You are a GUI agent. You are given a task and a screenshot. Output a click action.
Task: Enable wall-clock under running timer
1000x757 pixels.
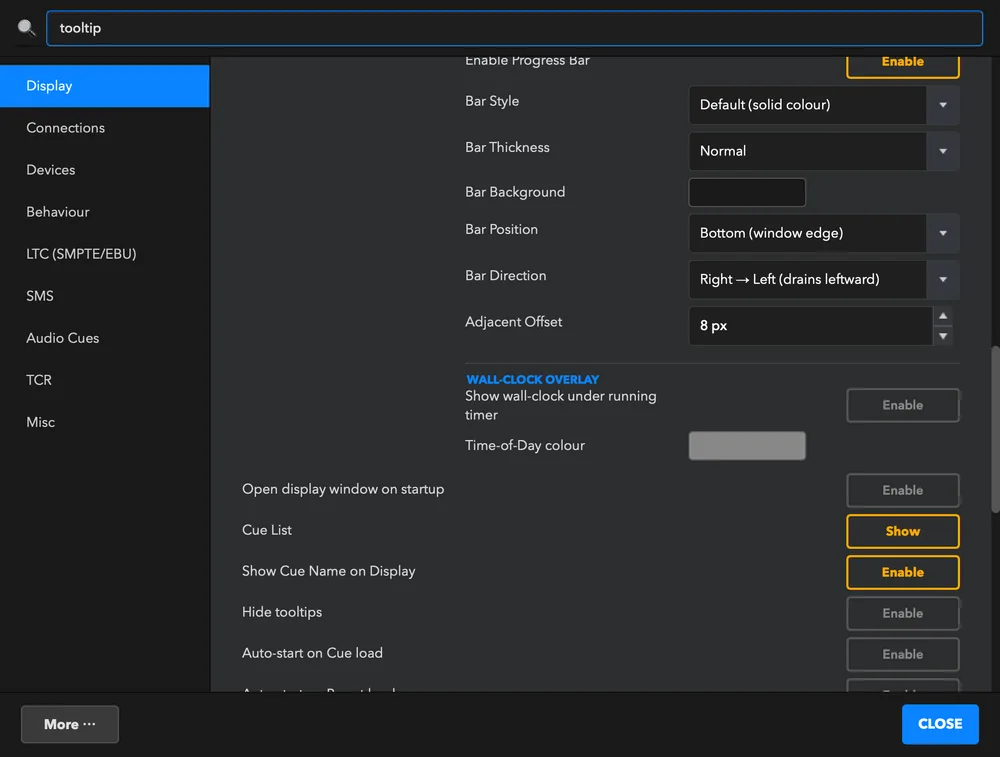pos(902,406)
